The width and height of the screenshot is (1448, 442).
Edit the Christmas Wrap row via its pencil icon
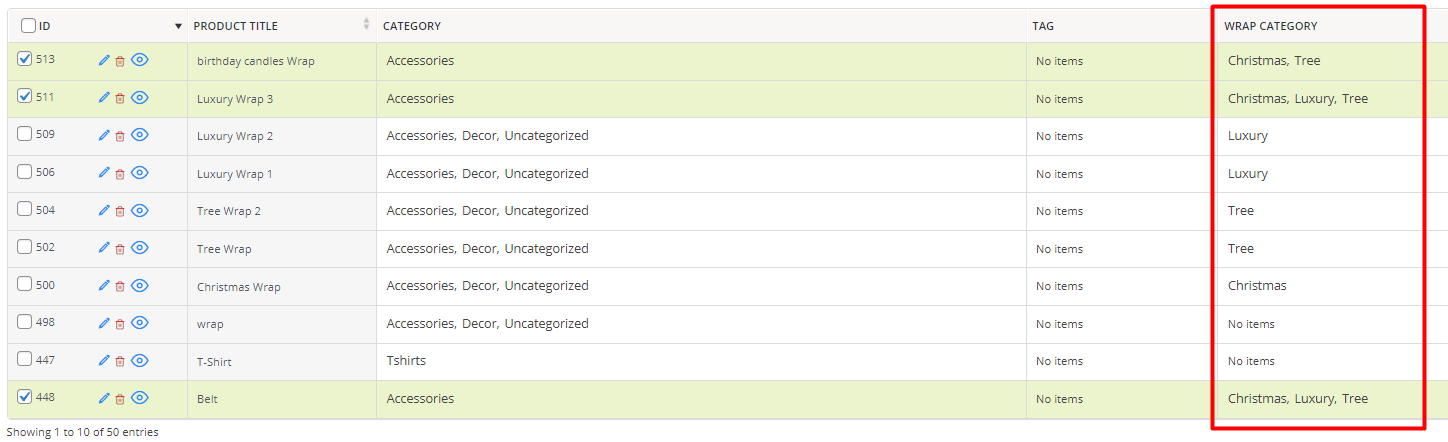pyautogui.click(x=104, y=286)
